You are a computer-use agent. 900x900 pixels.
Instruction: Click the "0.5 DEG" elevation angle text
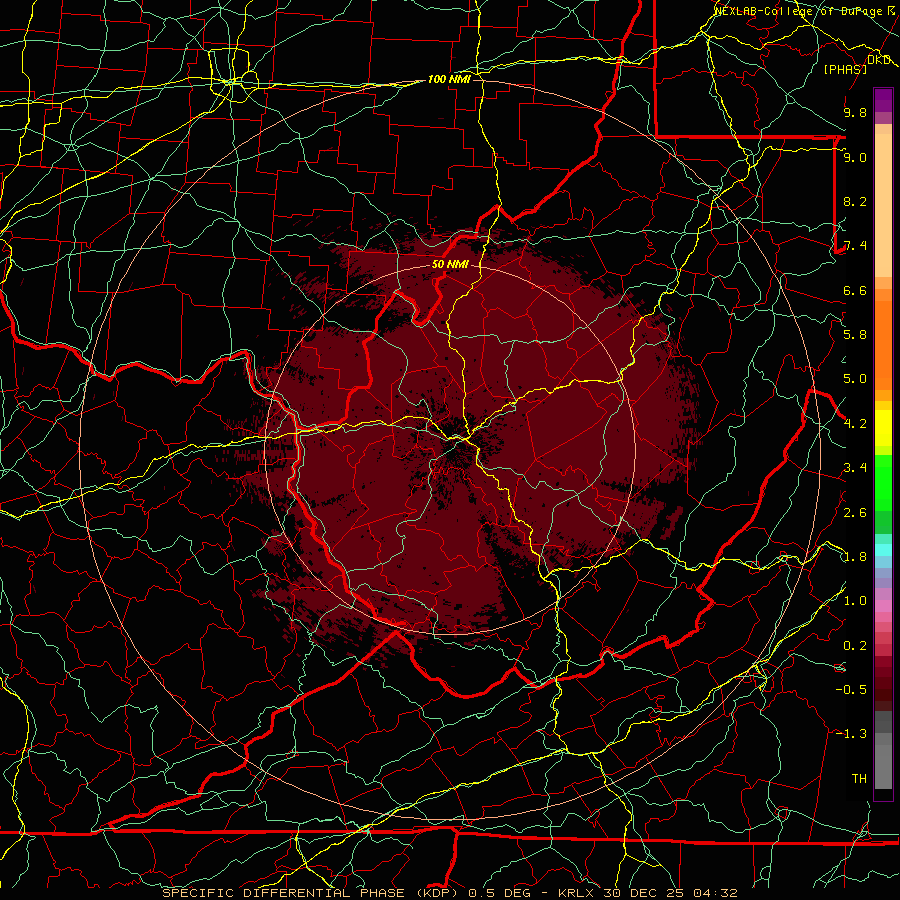click(499, 893)
